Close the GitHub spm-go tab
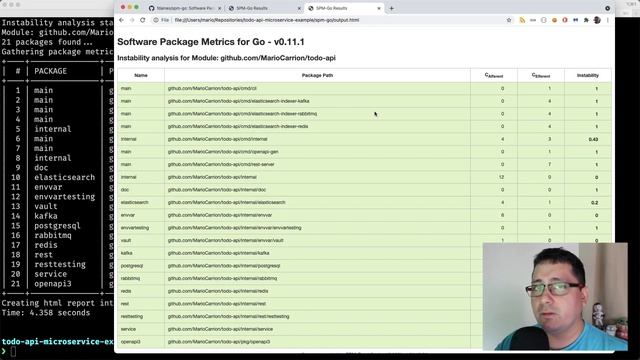 220,8
